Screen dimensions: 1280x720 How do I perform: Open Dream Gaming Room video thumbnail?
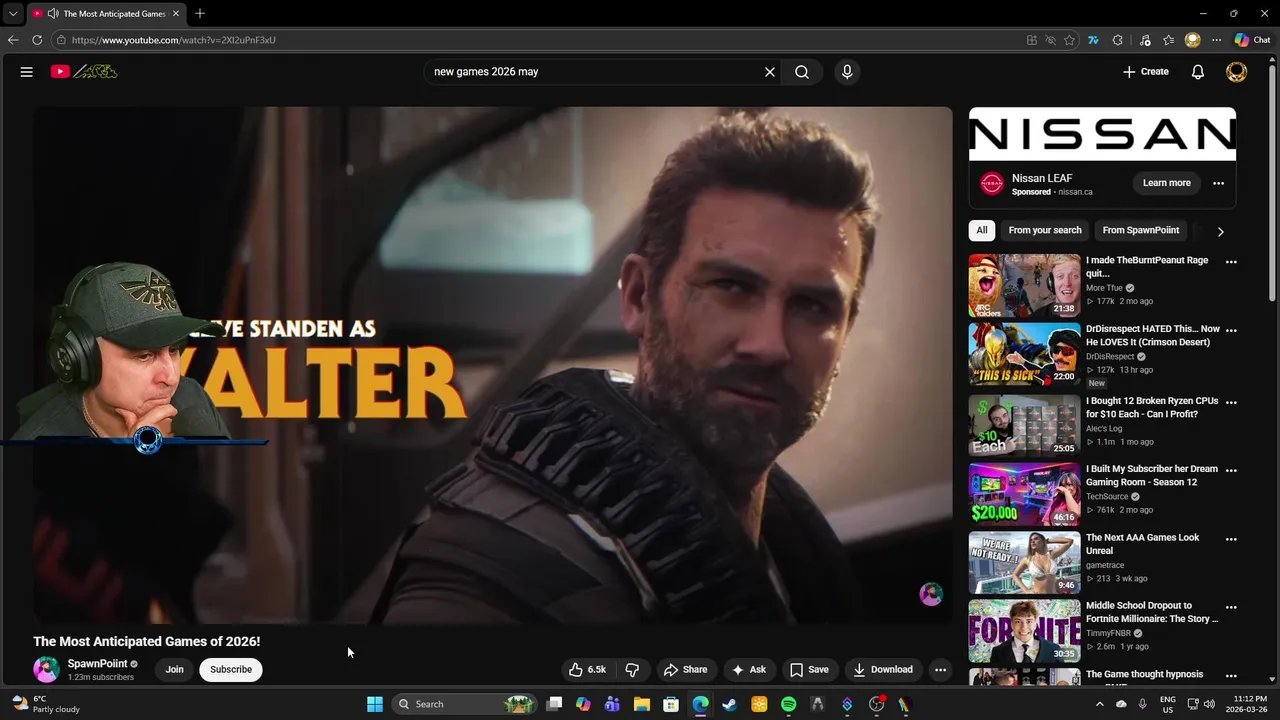[x=1024, y=494]
